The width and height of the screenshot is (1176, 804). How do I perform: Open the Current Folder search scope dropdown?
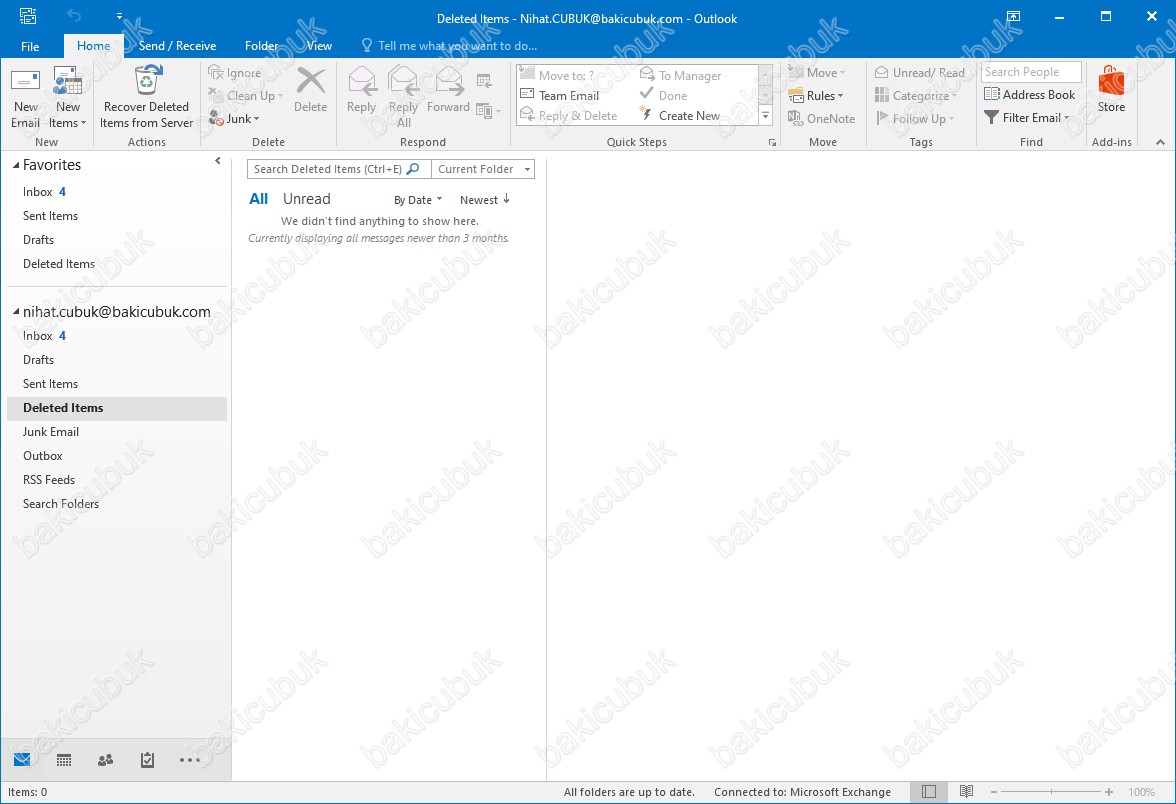(483, 169)
